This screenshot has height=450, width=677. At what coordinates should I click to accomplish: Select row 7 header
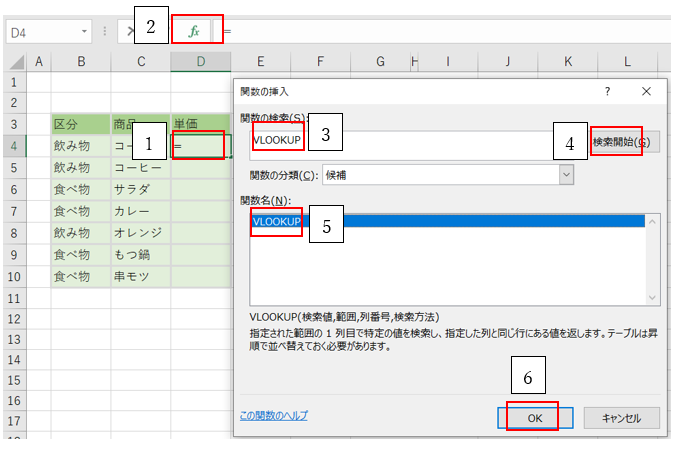tap(14, 211)
